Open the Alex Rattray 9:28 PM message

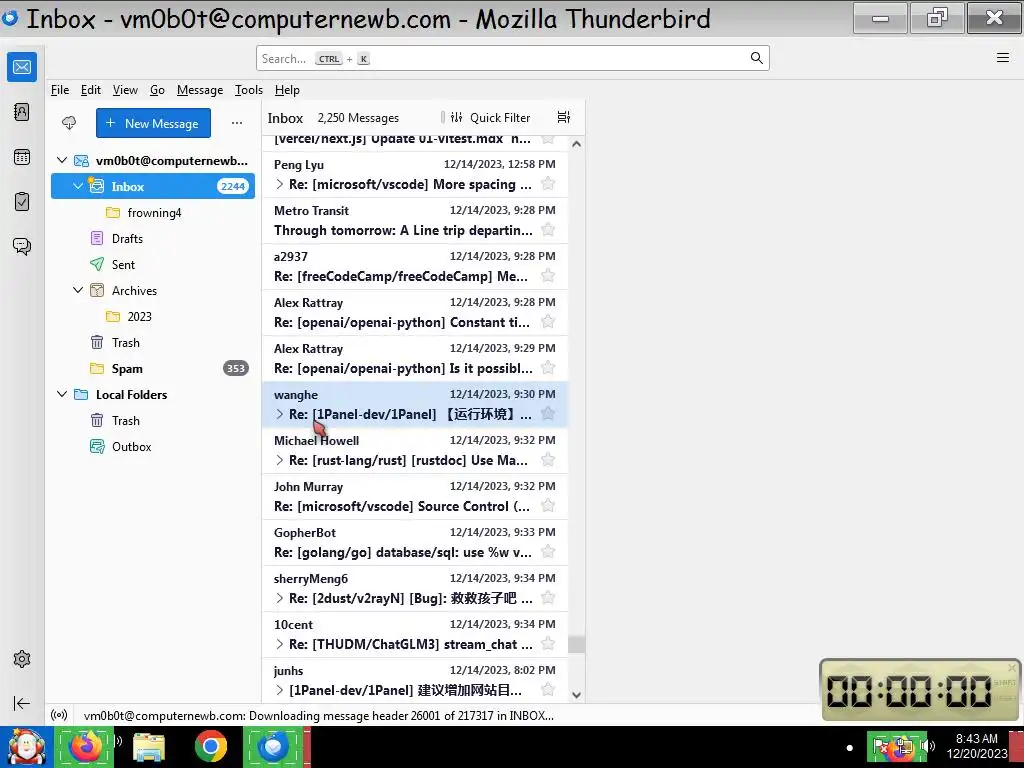coord(415,312)
